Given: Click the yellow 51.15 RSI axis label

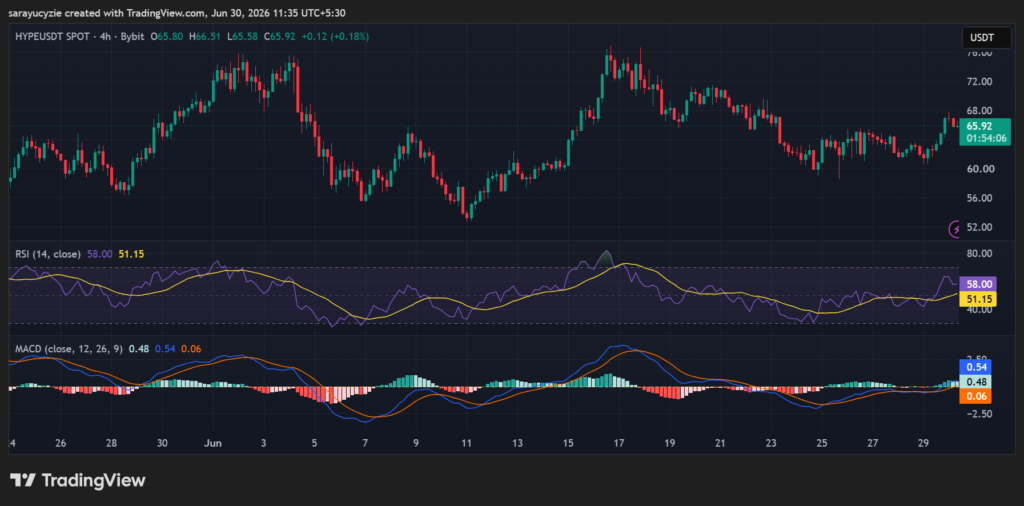Looking at the screenshot, I should [x=980, y=298].
